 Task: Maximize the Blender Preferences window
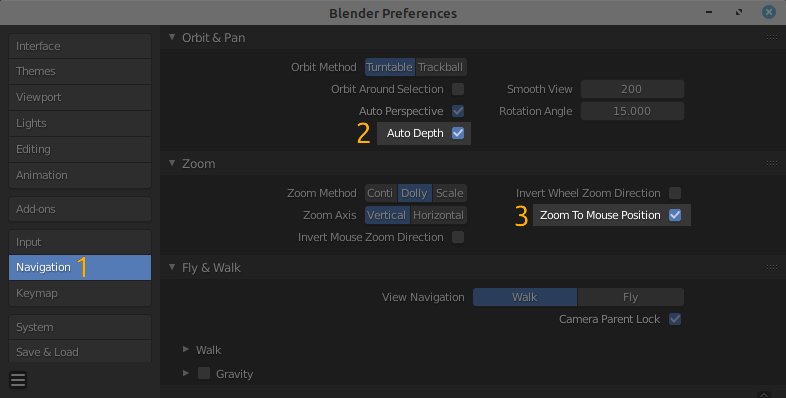(739, 12)
